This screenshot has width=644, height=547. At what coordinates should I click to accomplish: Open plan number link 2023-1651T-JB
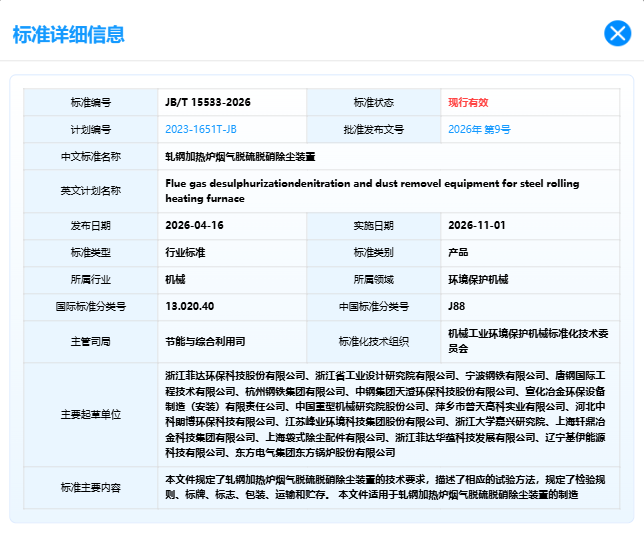201,129
